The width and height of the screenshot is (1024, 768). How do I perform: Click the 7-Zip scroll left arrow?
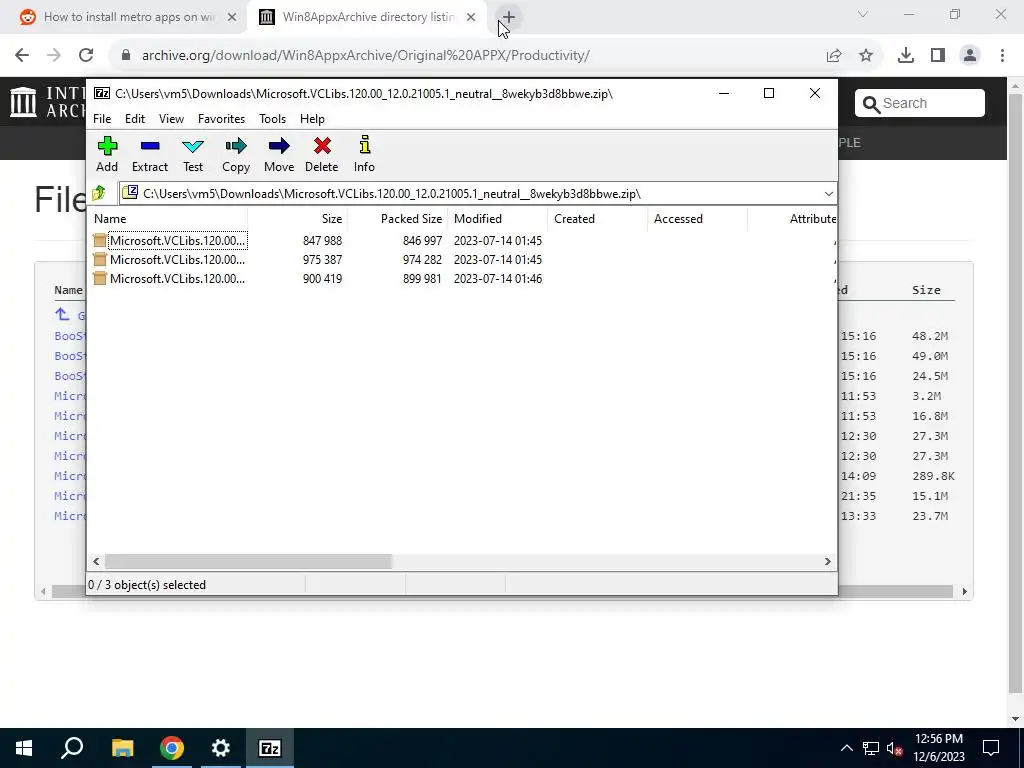point(96,561)
